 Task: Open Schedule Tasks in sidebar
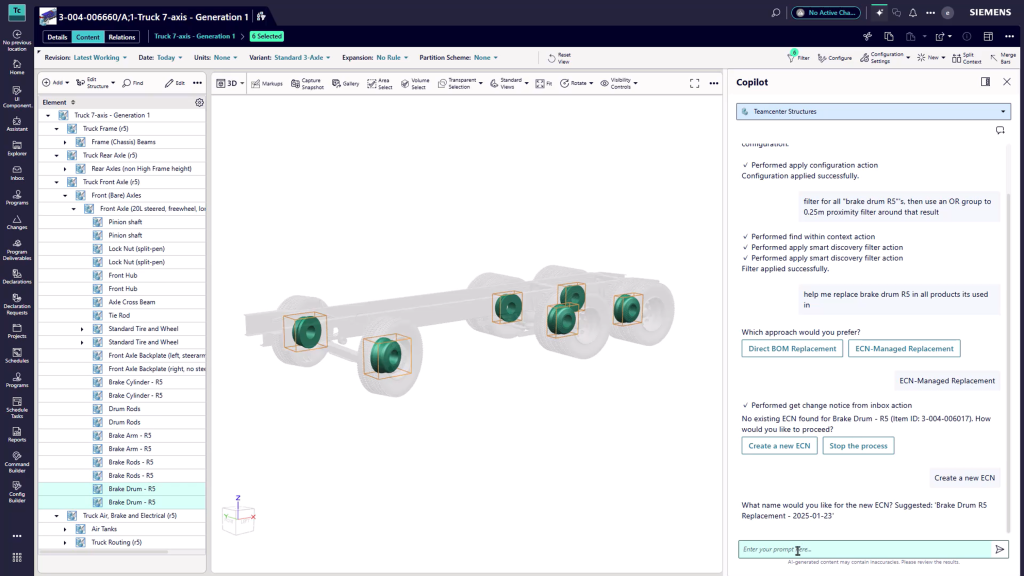[17, 408]
